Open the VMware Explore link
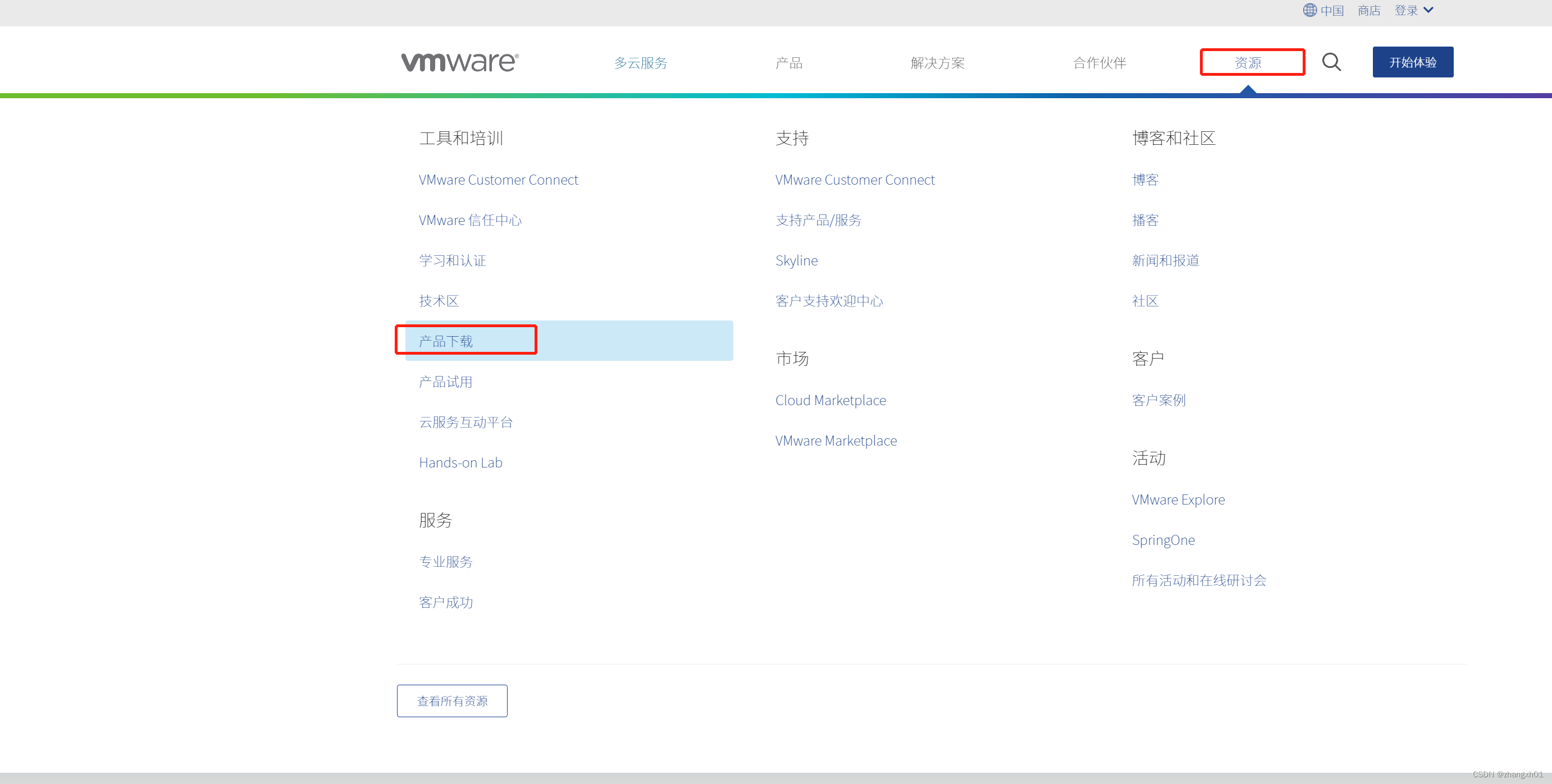Image resolution: width=1552 pixels, height=784 pixels. [x=1178, y=499]
